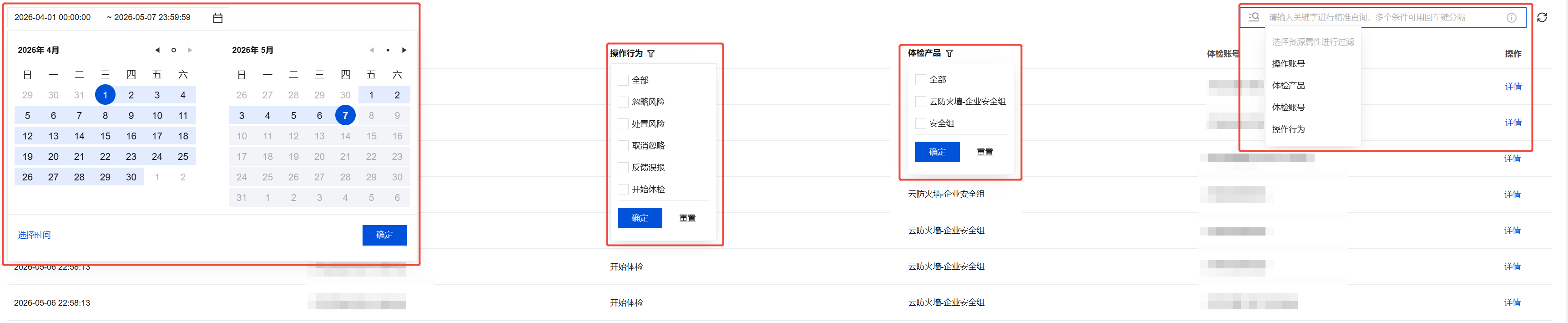
Task: Go to next month in May calendar
Action: coord(404,50)
